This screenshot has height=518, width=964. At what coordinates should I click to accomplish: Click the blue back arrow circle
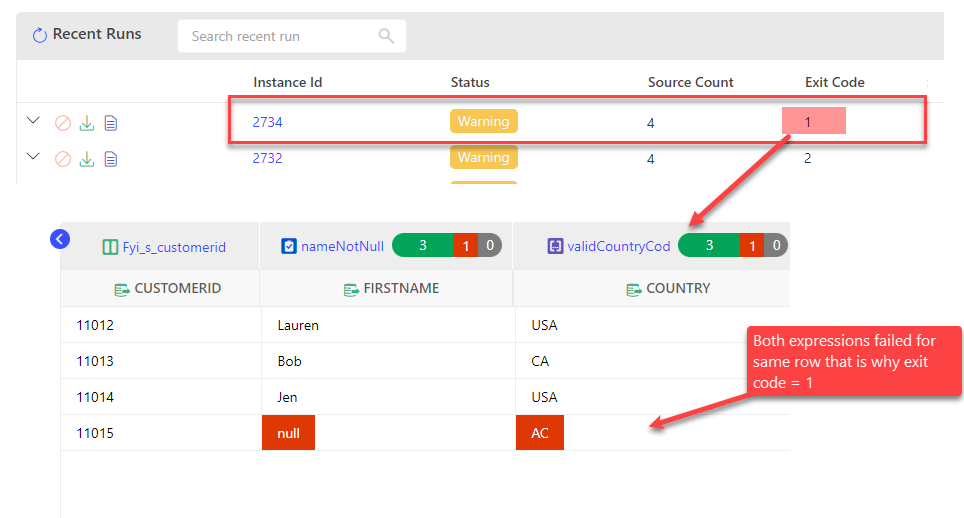[59, 239]
